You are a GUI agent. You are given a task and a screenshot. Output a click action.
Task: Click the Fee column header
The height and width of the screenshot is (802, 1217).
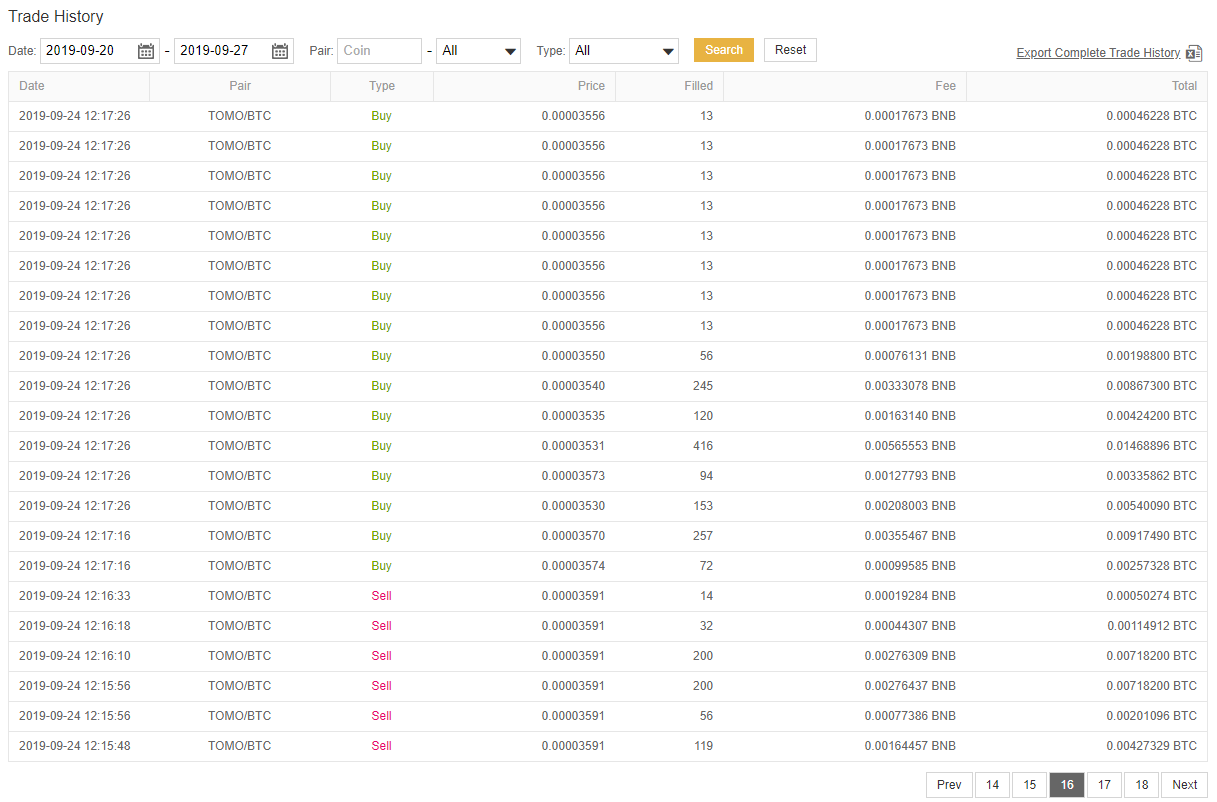(845, 86)
